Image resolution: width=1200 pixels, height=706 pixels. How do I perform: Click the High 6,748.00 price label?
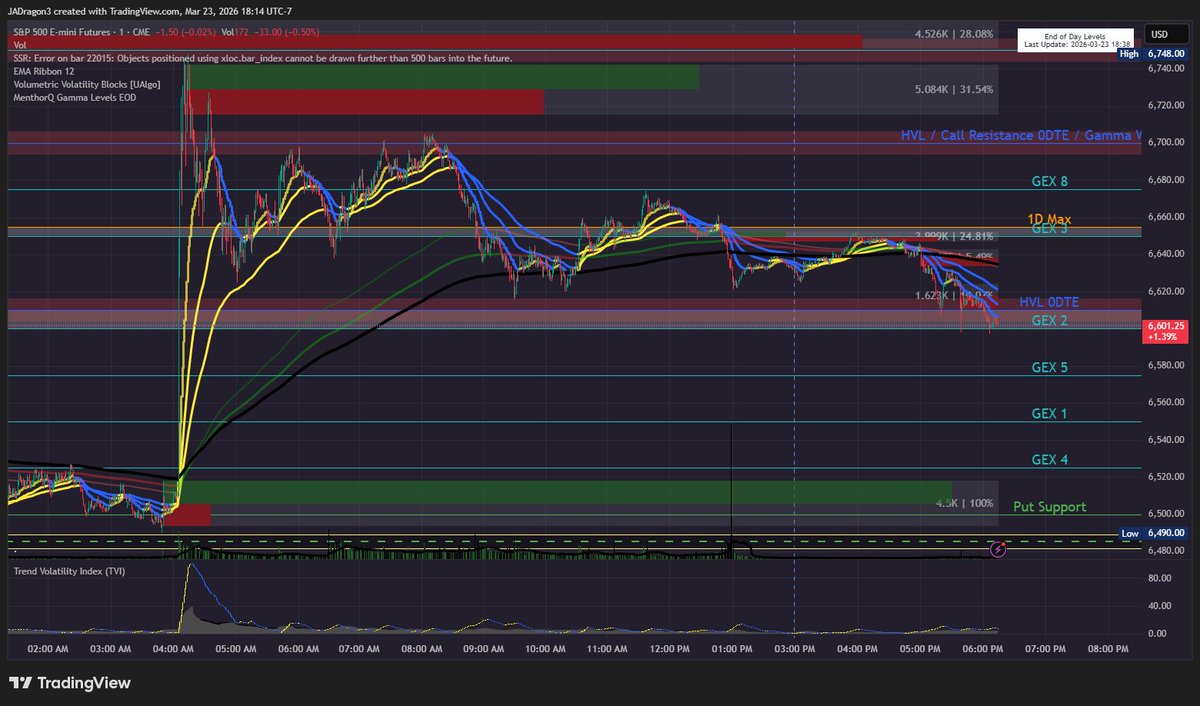[x=1152, y=54]
